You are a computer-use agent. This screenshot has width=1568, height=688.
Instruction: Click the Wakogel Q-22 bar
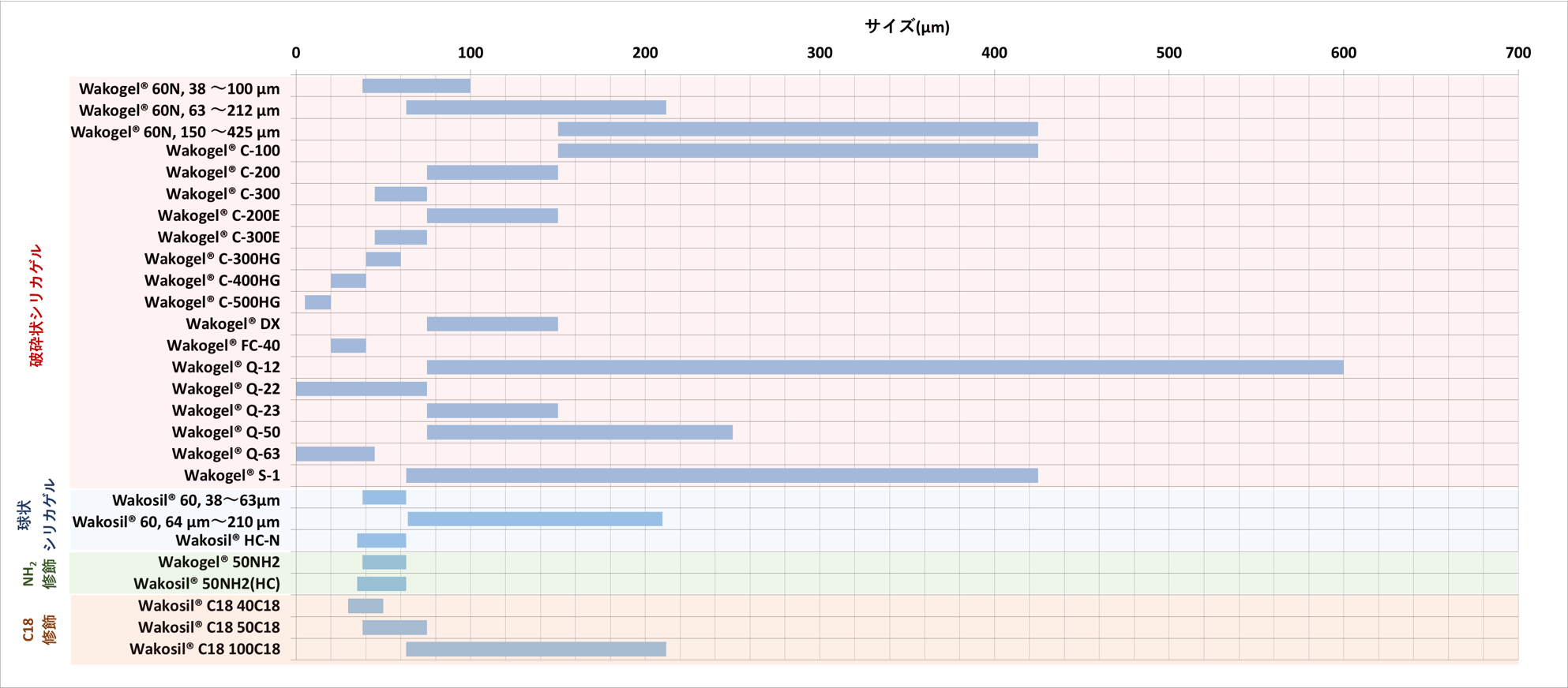tap(361, 389)
